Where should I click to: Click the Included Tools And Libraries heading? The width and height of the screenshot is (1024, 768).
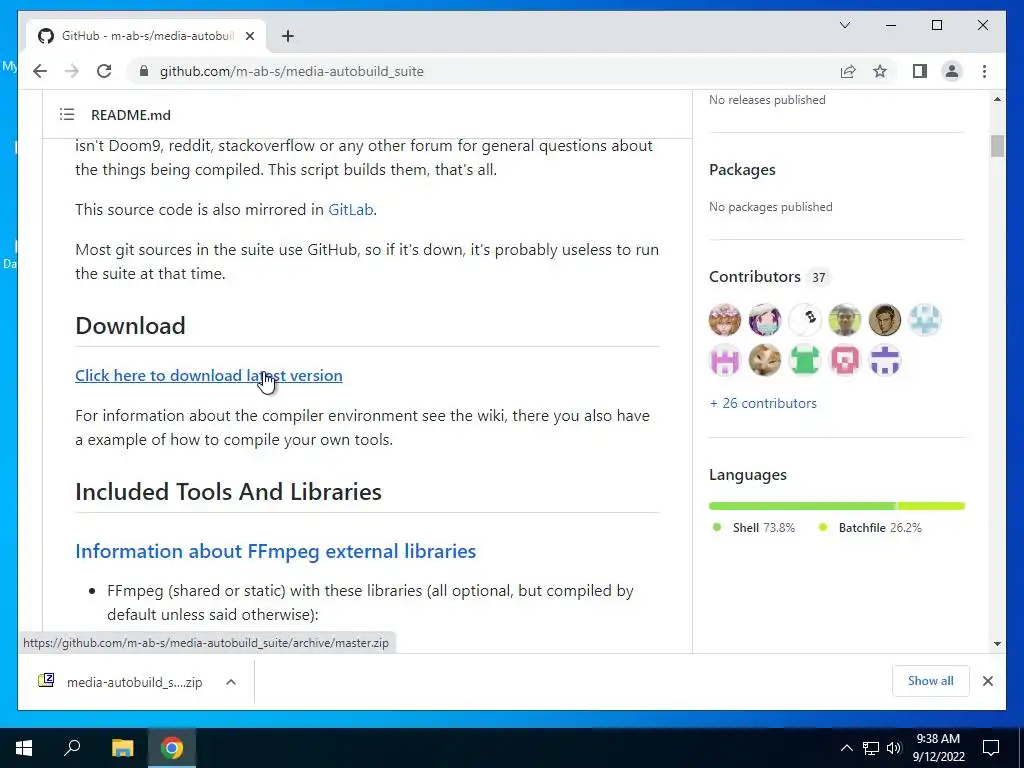tap(229, 492)
